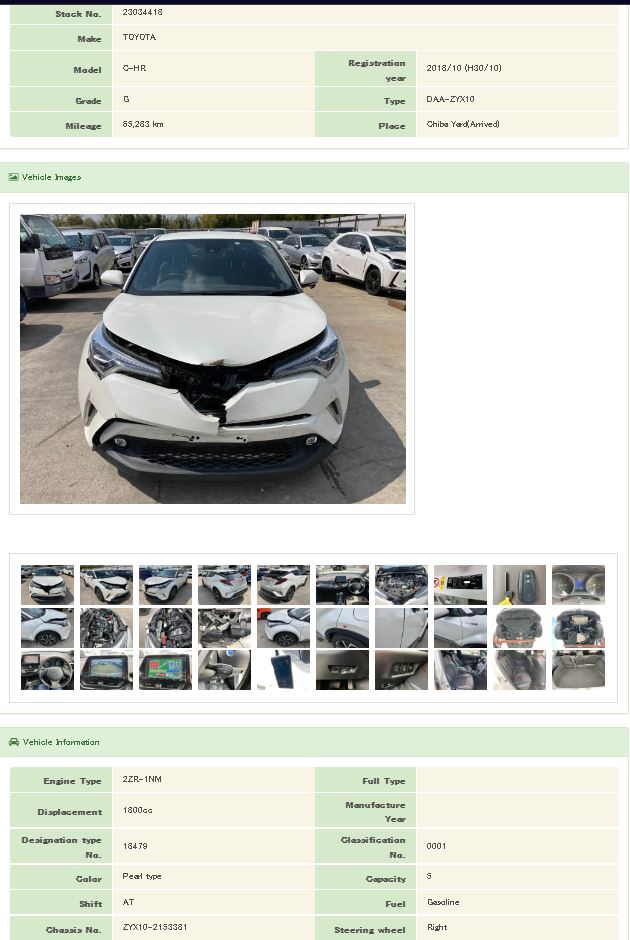This screenshot has width=630, height=940.
Task: View the open engine bay thumbnail in the top row
Action: coord(401,585)
